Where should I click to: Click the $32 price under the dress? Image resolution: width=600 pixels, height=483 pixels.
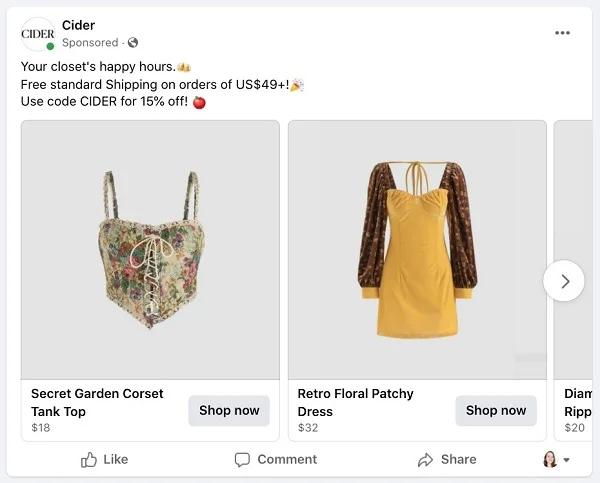(x=308, y=428)
